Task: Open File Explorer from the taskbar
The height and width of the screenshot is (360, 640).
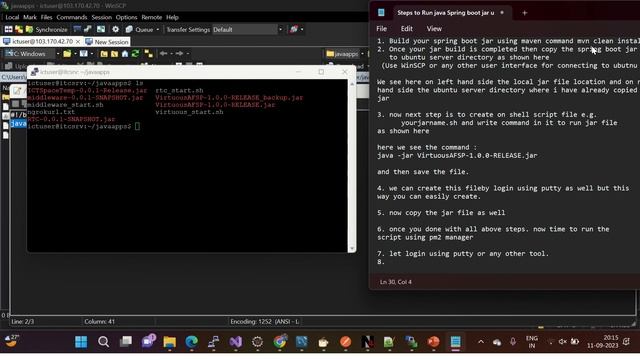Action: pyautogui.click(x=169, y=342)
